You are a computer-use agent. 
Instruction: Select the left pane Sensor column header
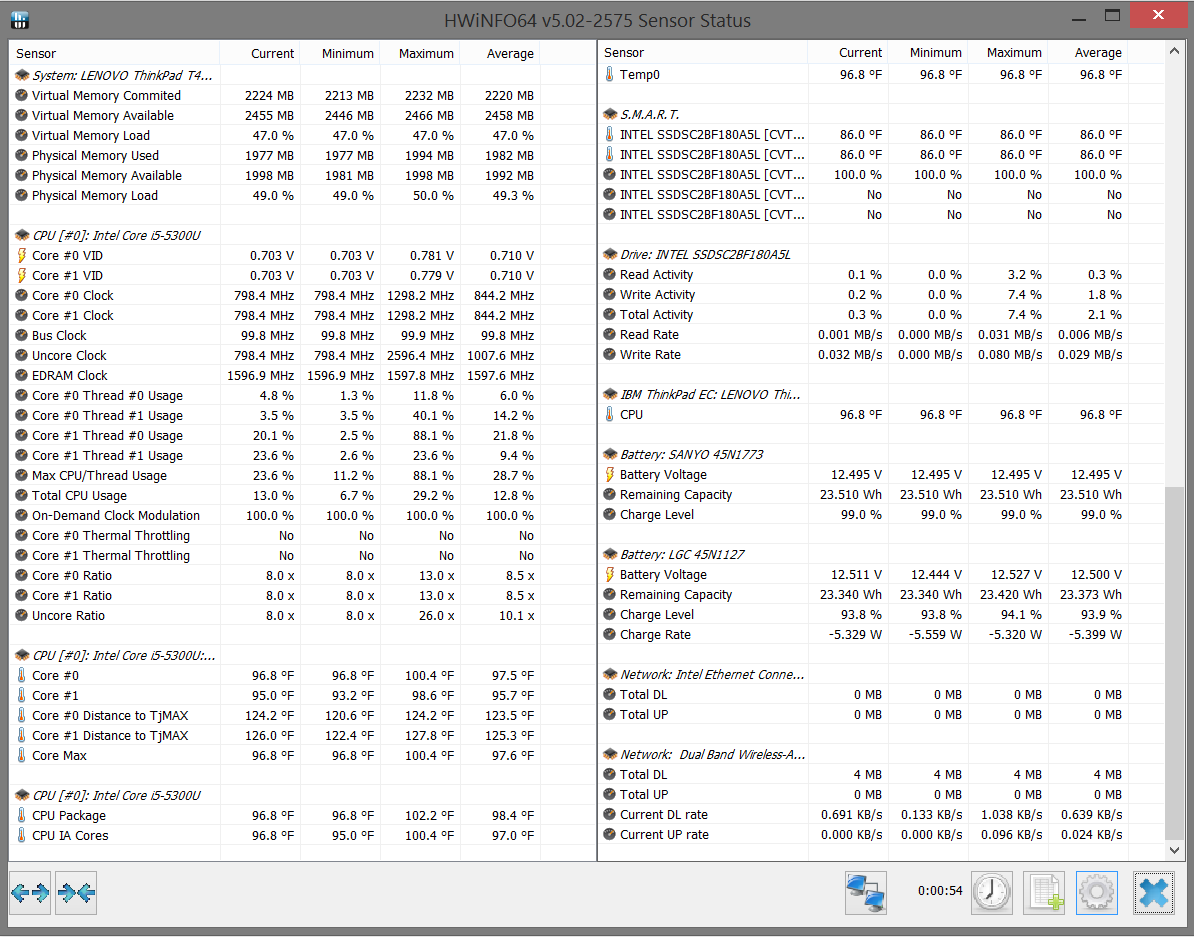[x=114, y=53]
